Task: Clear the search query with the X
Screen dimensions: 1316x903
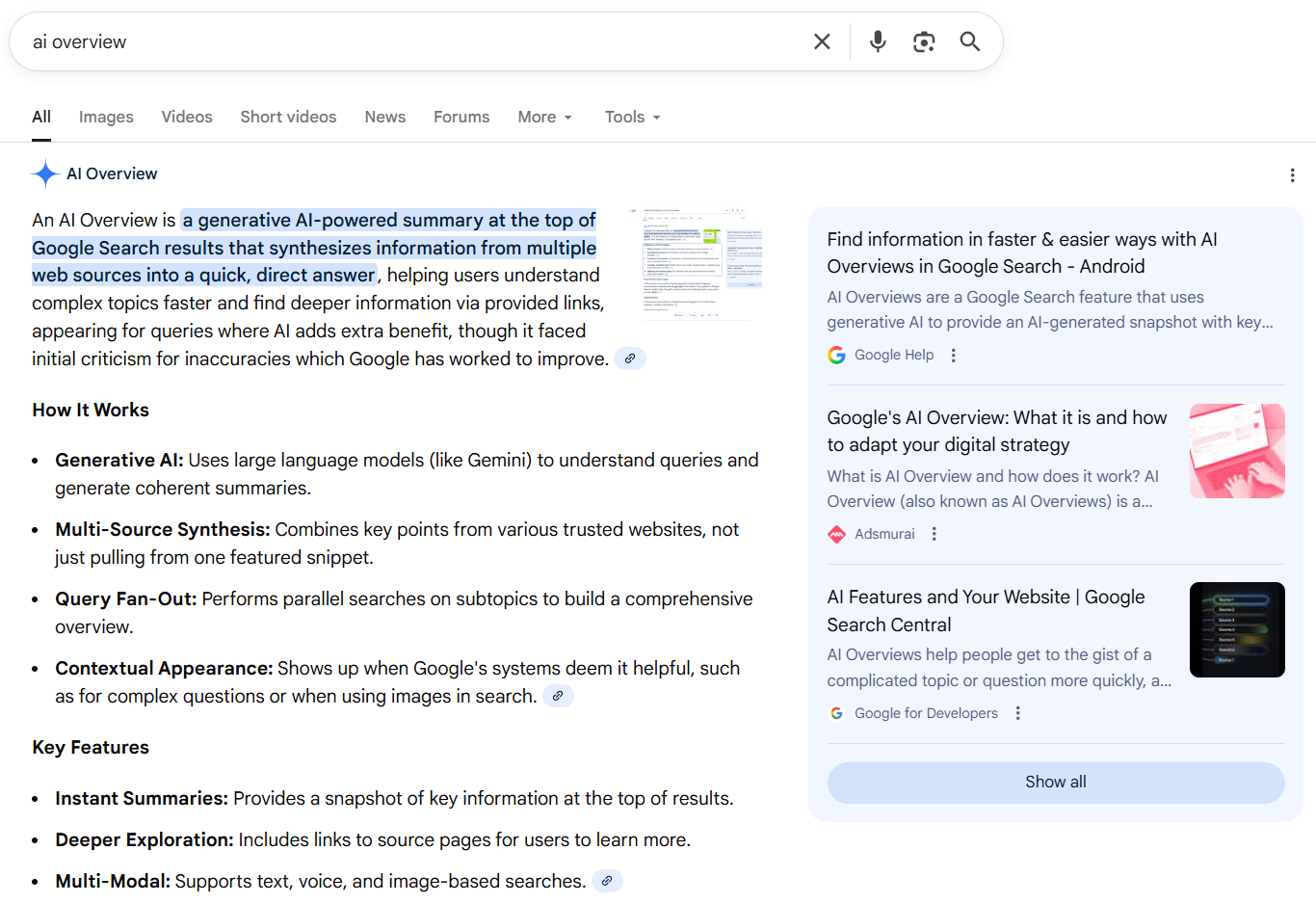Action: point(822,41)
